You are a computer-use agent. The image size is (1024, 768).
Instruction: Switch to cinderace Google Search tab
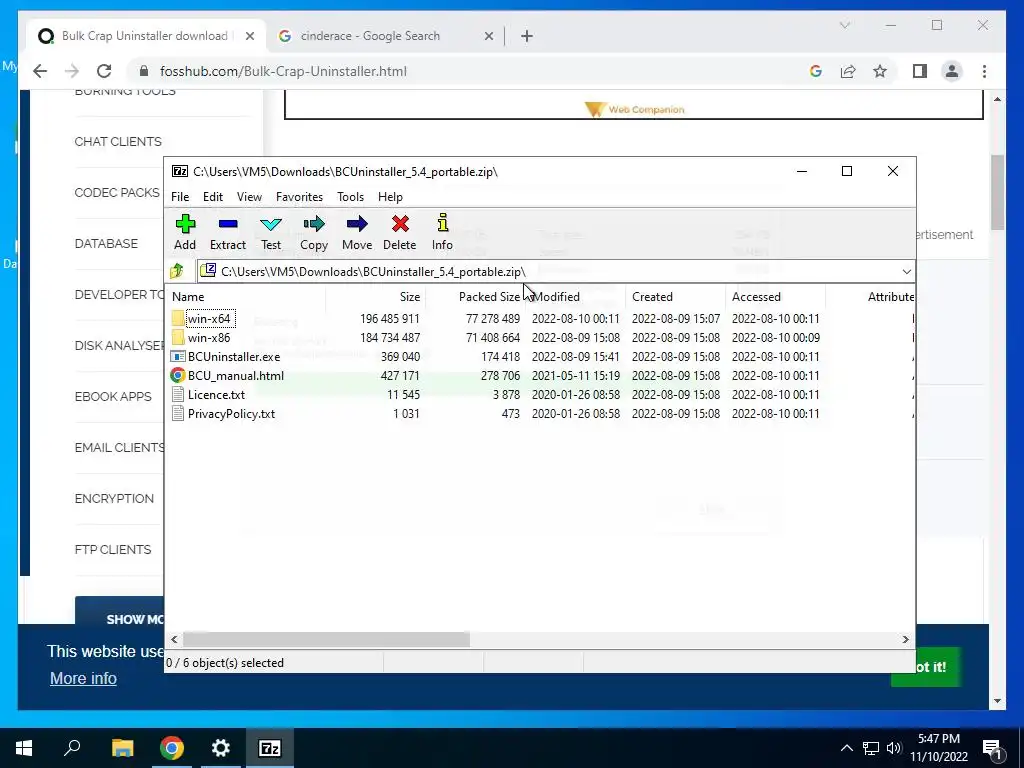370,36
